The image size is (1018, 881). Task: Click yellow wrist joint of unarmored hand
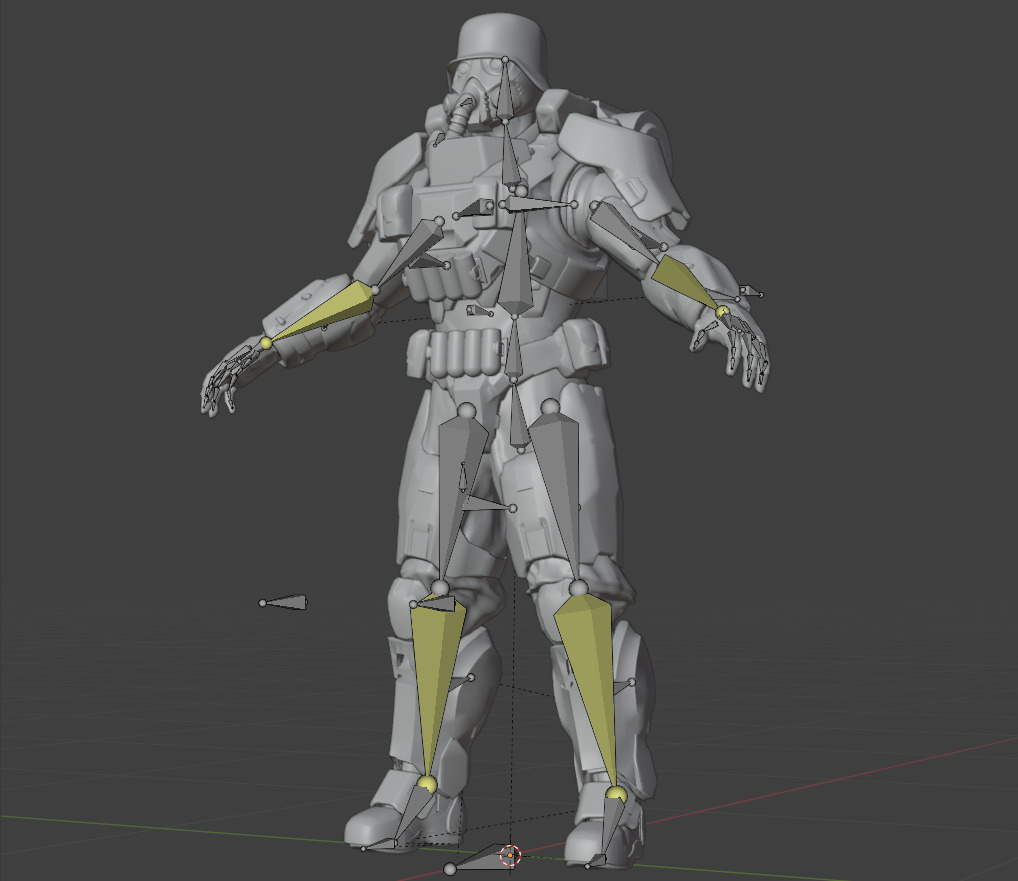point(722,312)
